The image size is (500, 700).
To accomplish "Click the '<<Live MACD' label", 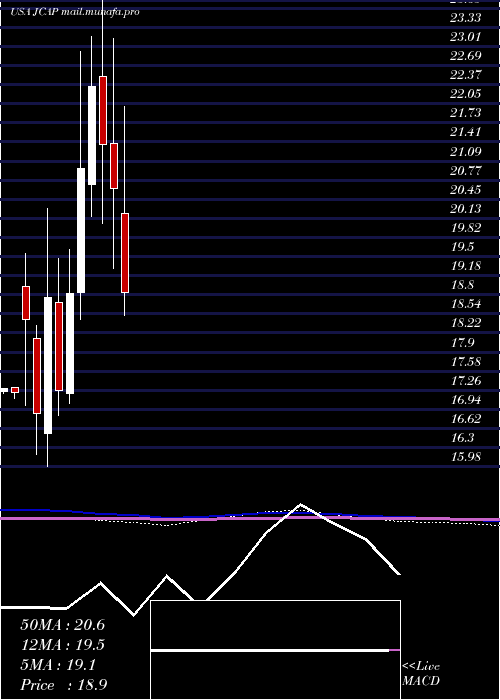I will 421,674.
